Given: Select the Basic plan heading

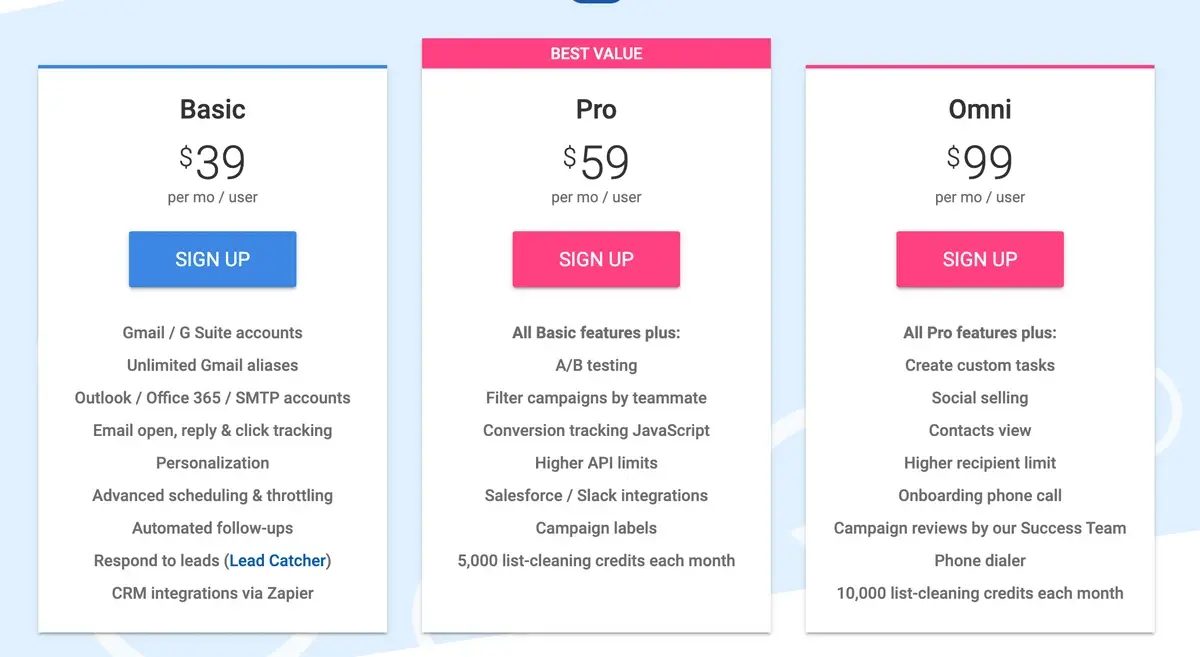Looking at the screenshot, I should [212, 109].
